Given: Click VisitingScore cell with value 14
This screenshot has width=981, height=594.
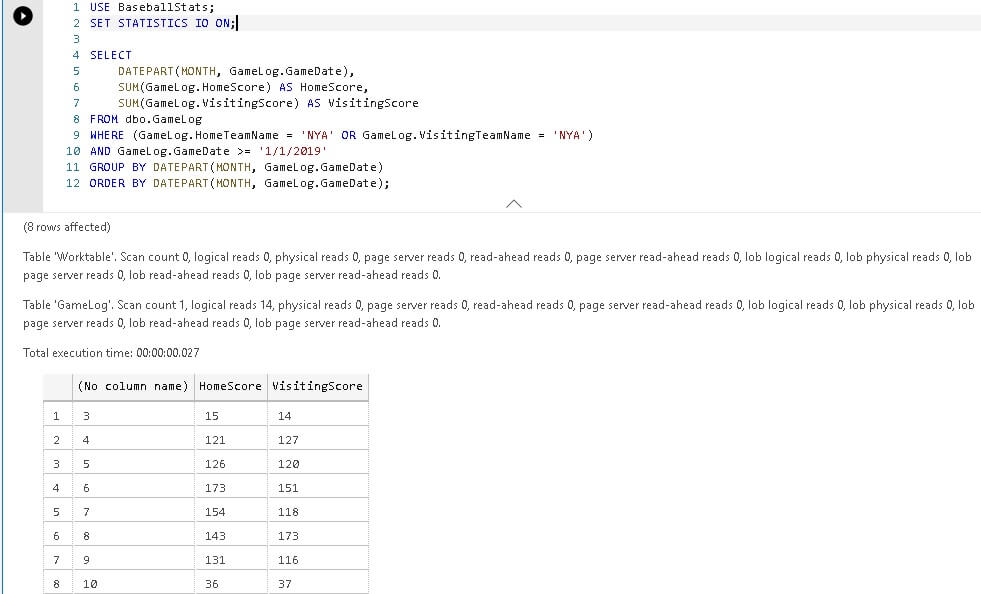Looking at the screenshot, I should pyautogui.click(x=317, y=416).
